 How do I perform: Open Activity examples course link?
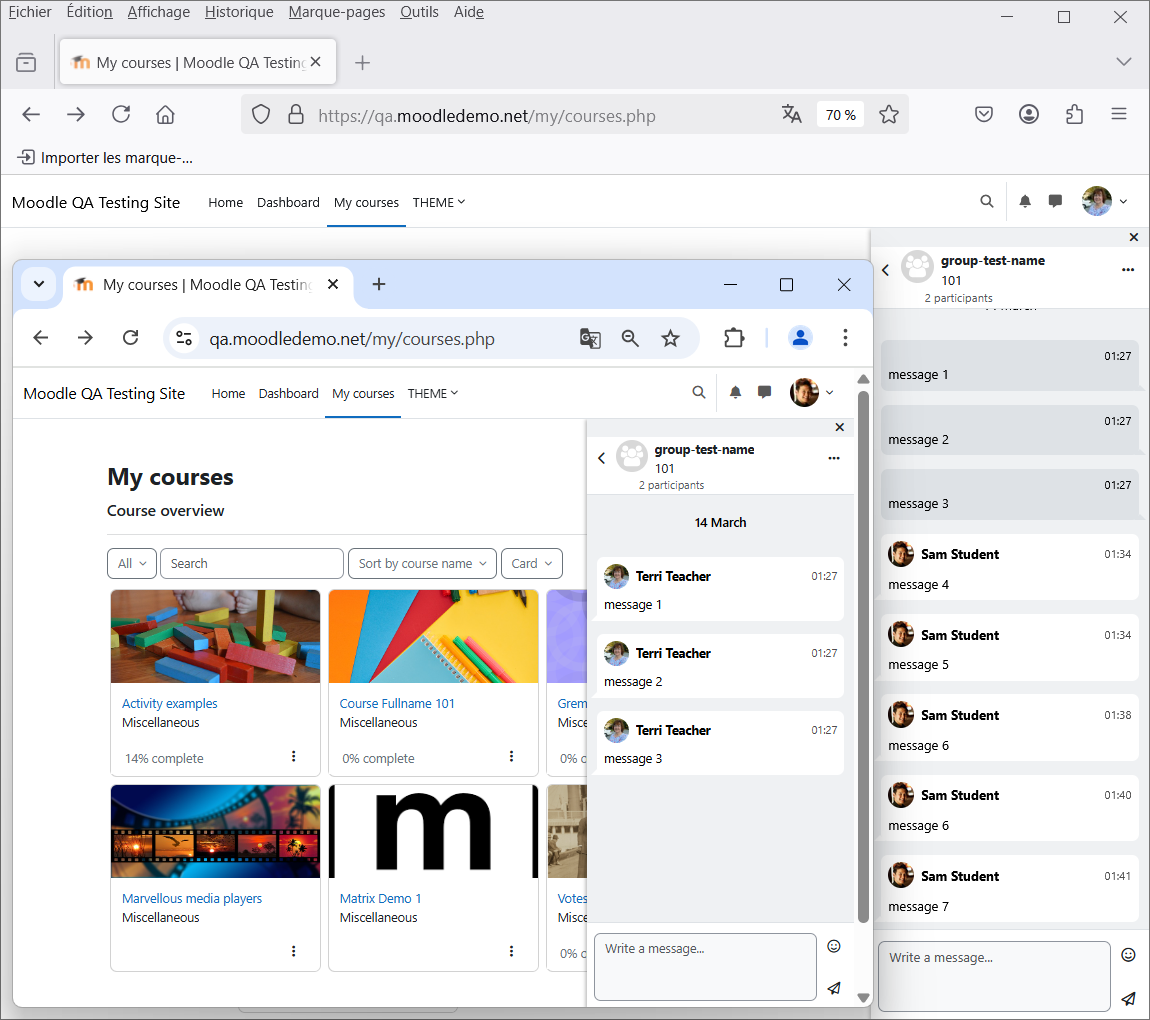(169, 703)
